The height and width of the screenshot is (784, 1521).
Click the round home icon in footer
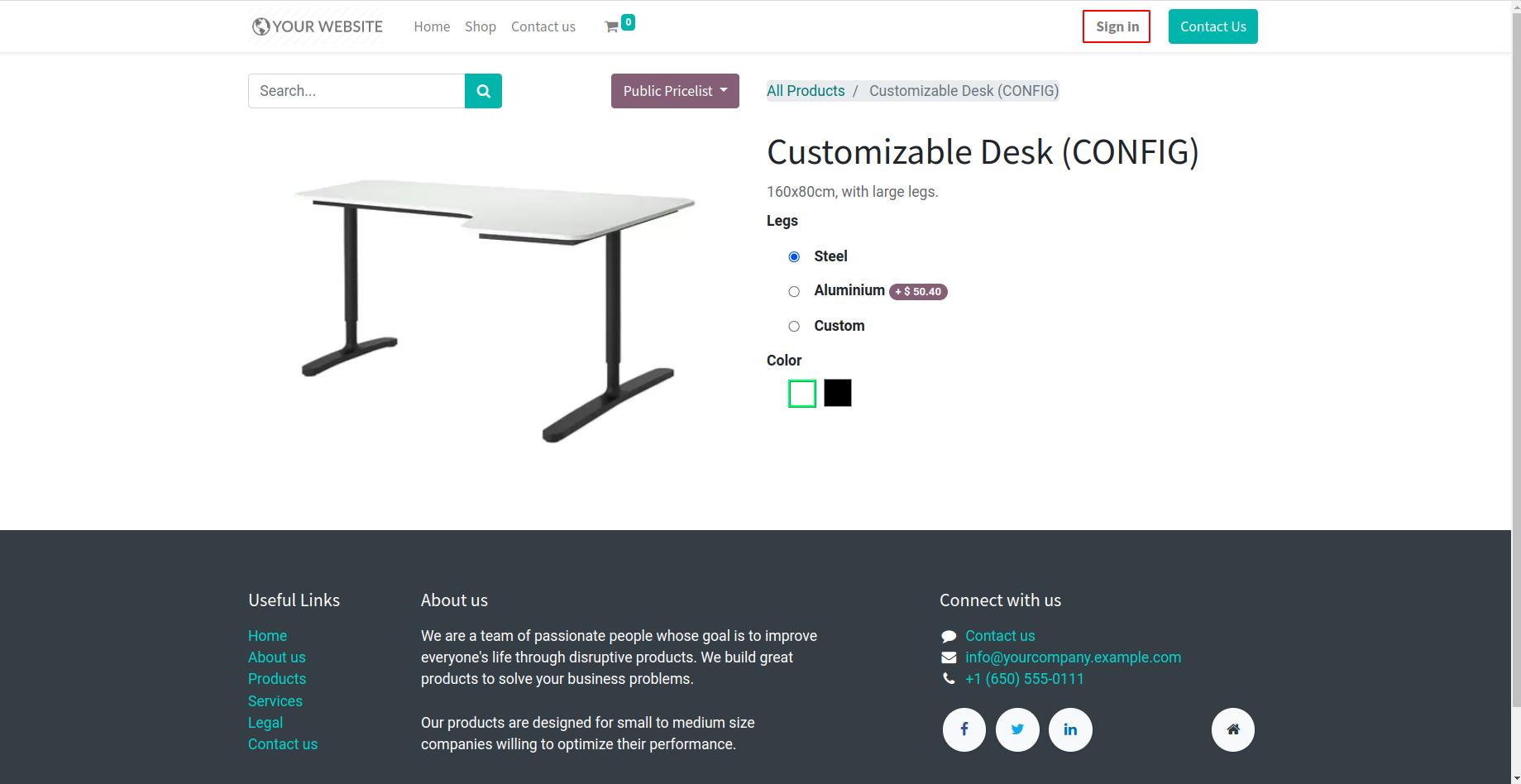(1232, 729)
